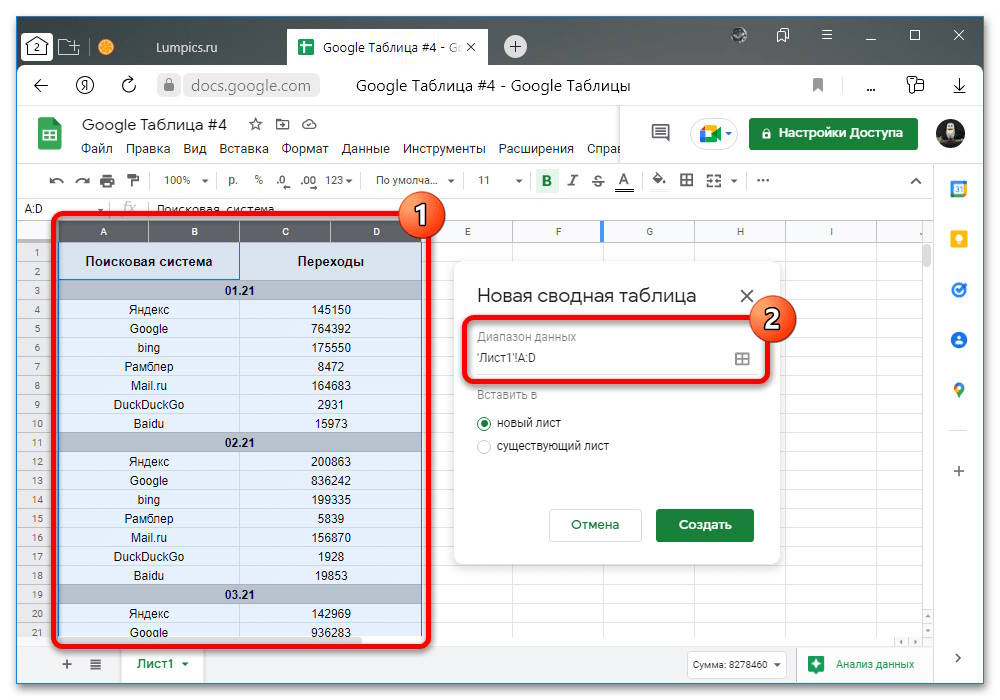This screenshot has width=1000, height=700.
Task: Select the существующий лист radio option
Action: click(484, 446)
